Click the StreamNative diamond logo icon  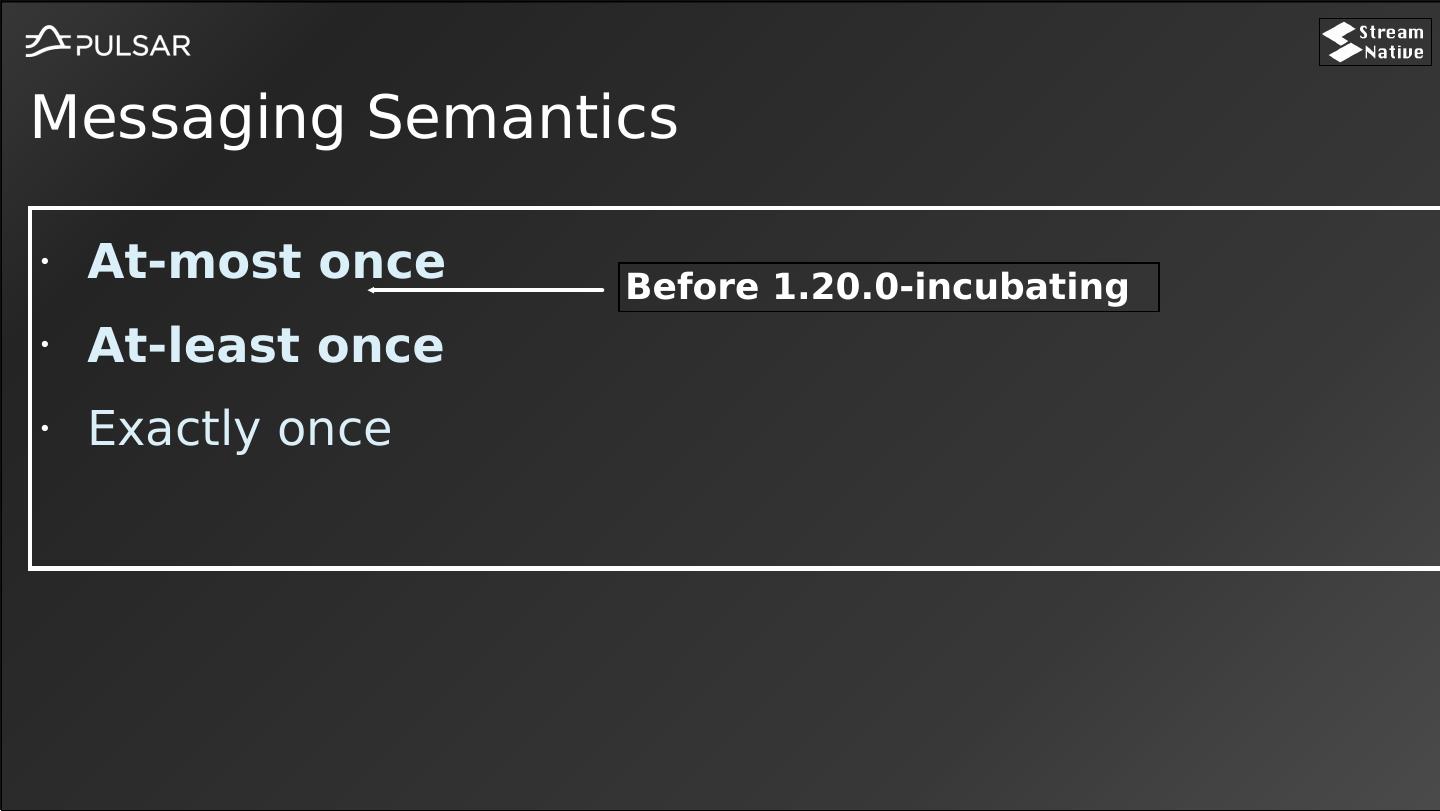click(x=1340, y=42)
